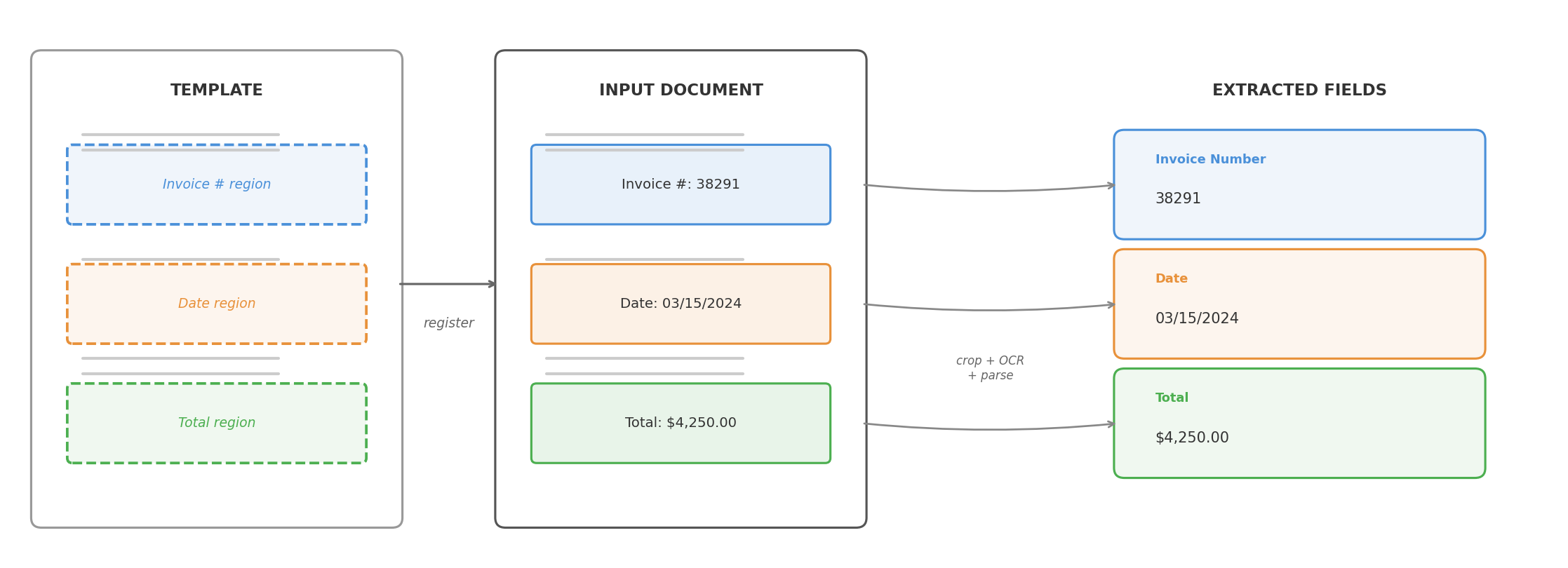
Task: Select the 'Total: $4,250.00' field box
Action: [681, 423]
